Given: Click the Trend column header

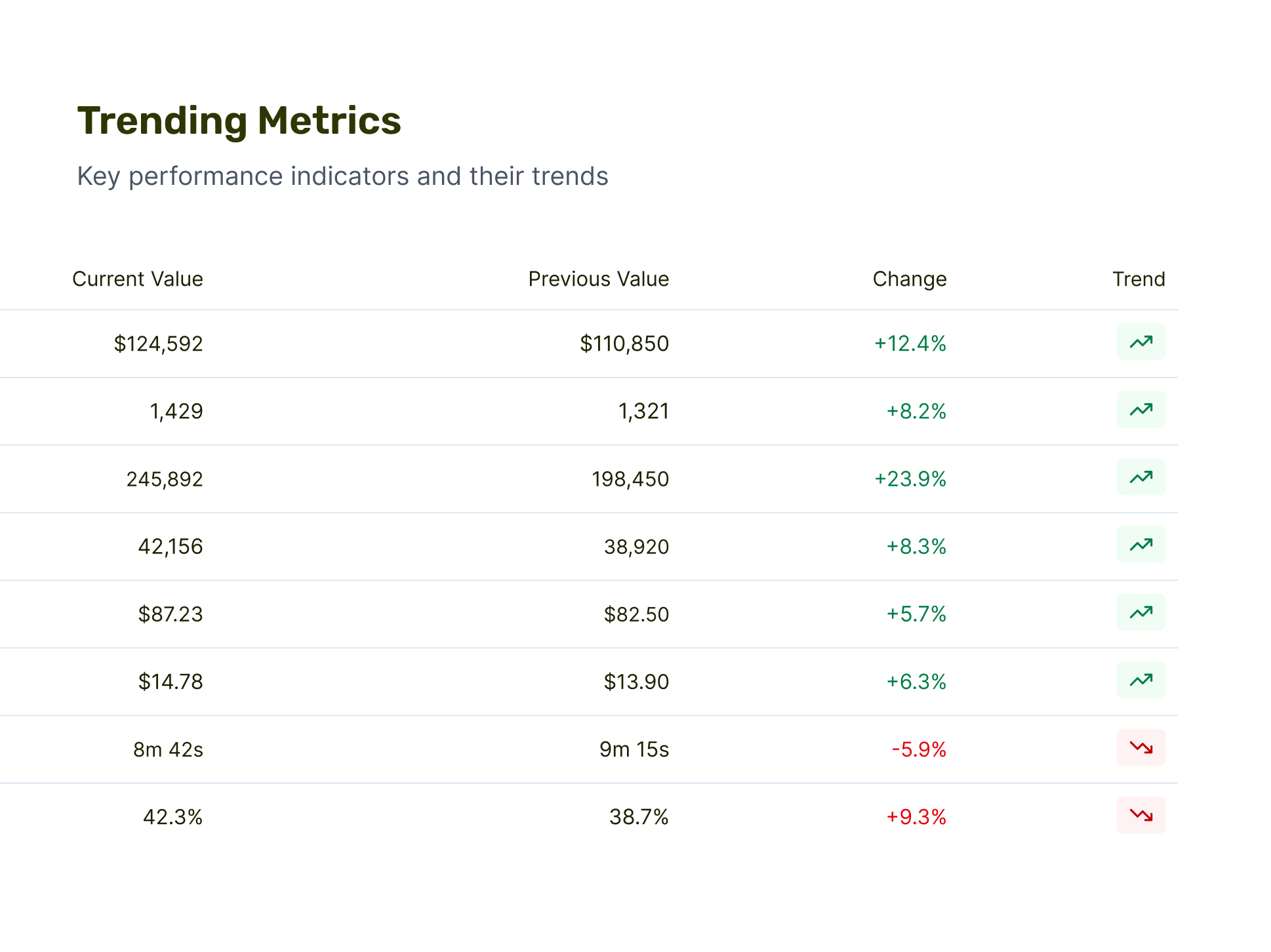Looking at the screenshot, I should pyautogui.click(x=1139, y=279).
